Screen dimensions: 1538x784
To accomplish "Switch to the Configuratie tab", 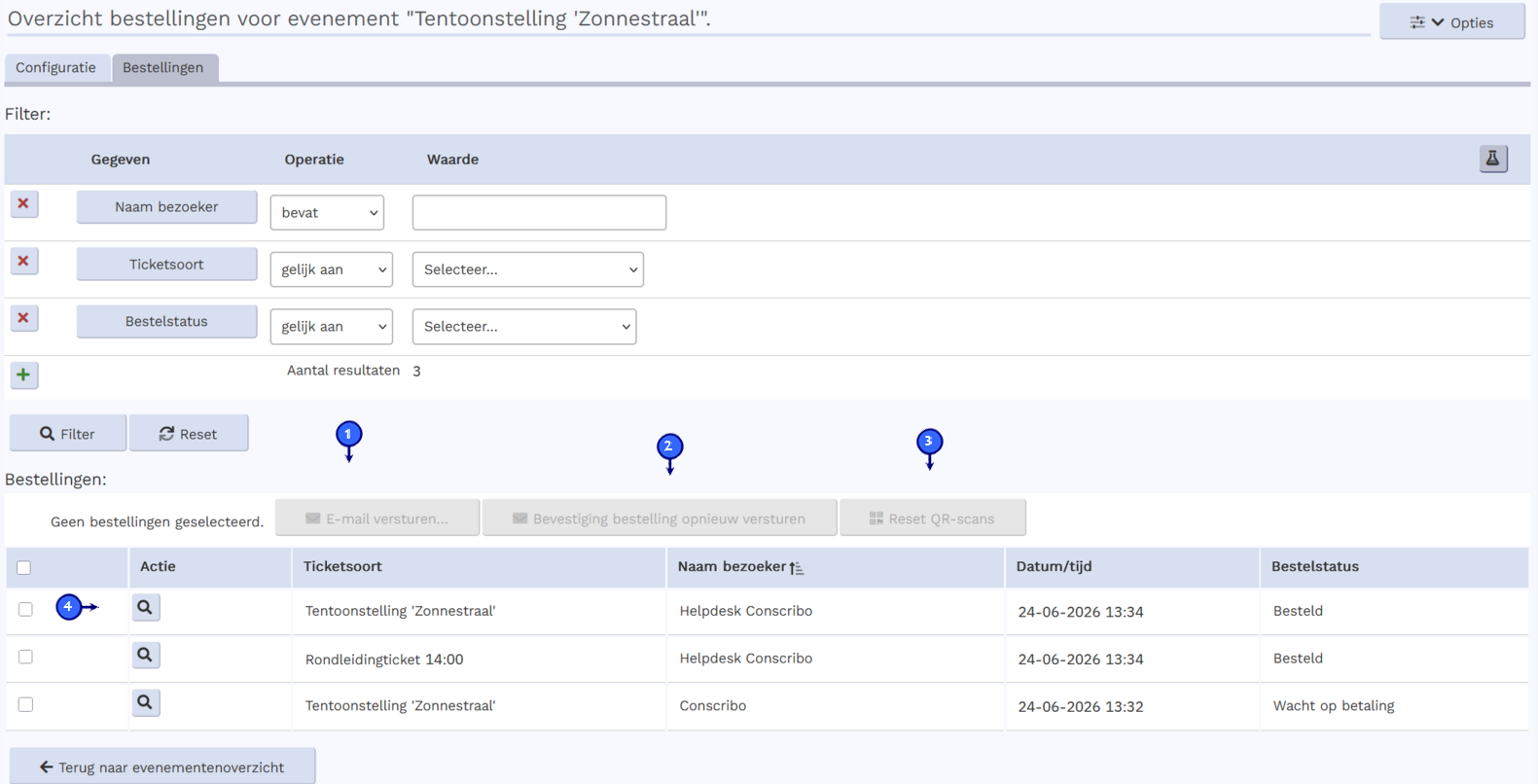I will (x=55, y=68).
